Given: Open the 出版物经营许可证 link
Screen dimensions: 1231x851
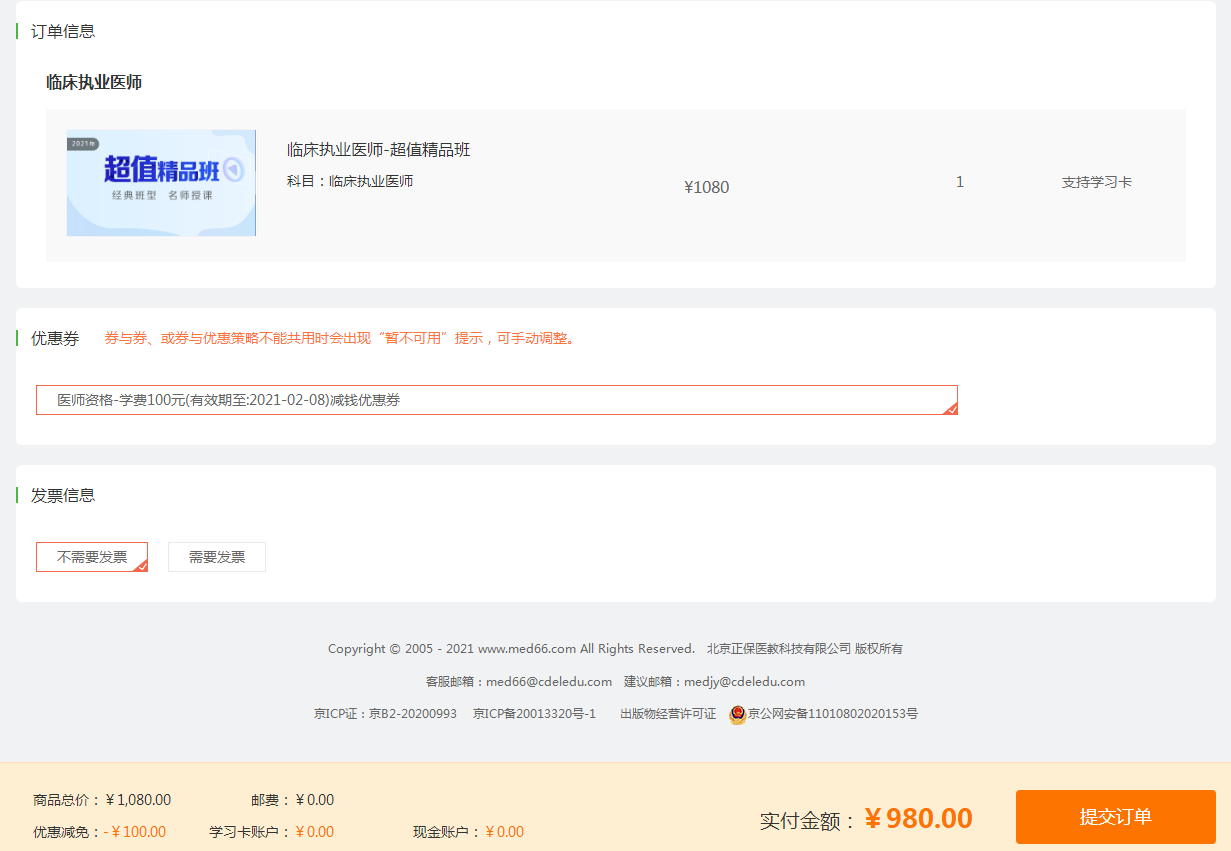Looking at the screenshot, I should 668,714.
